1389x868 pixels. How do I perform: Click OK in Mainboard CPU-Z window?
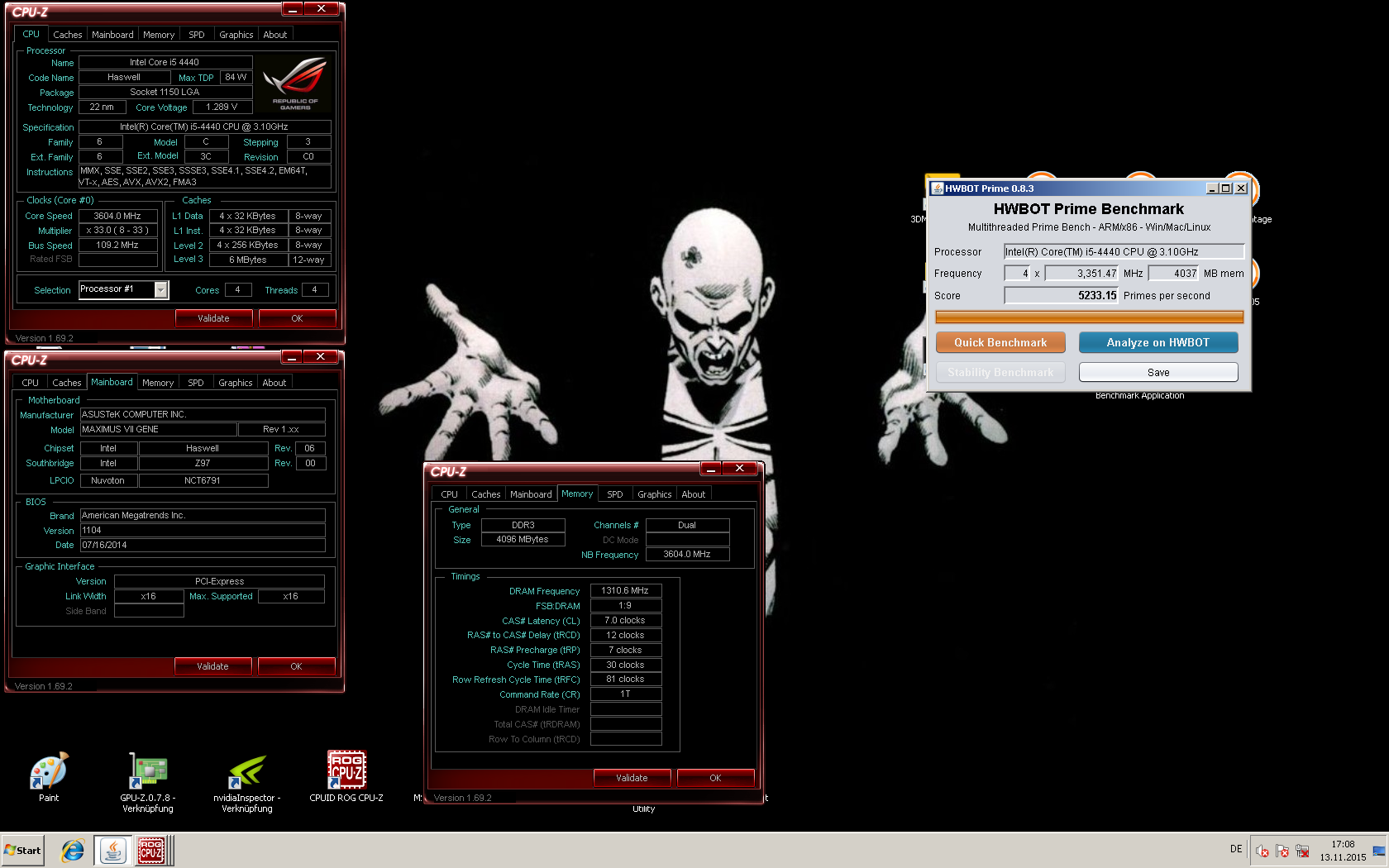(x=296, y=666)
